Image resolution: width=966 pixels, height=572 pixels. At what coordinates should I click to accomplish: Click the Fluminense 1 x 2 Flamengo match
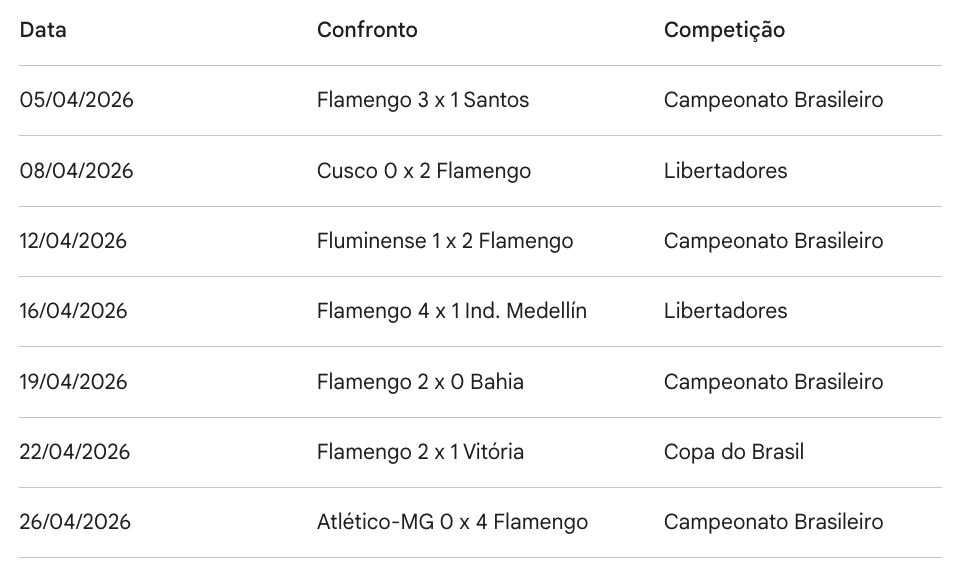coord(445,241)
